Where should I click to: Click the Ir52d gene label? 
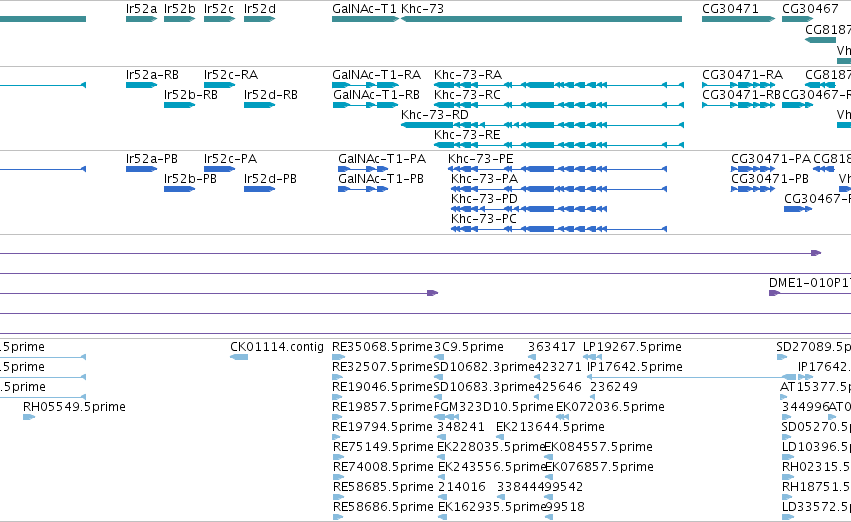click(259, 9)
